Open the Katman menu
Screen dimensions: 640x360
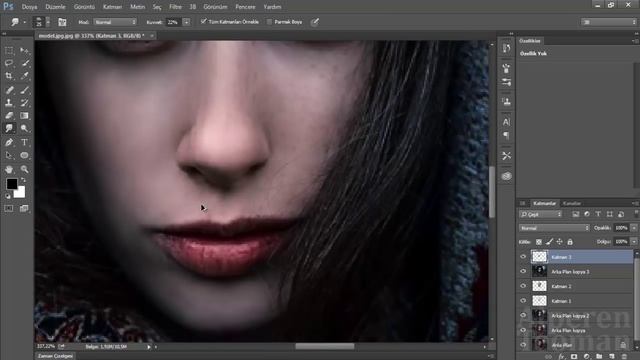coord(113,7)
